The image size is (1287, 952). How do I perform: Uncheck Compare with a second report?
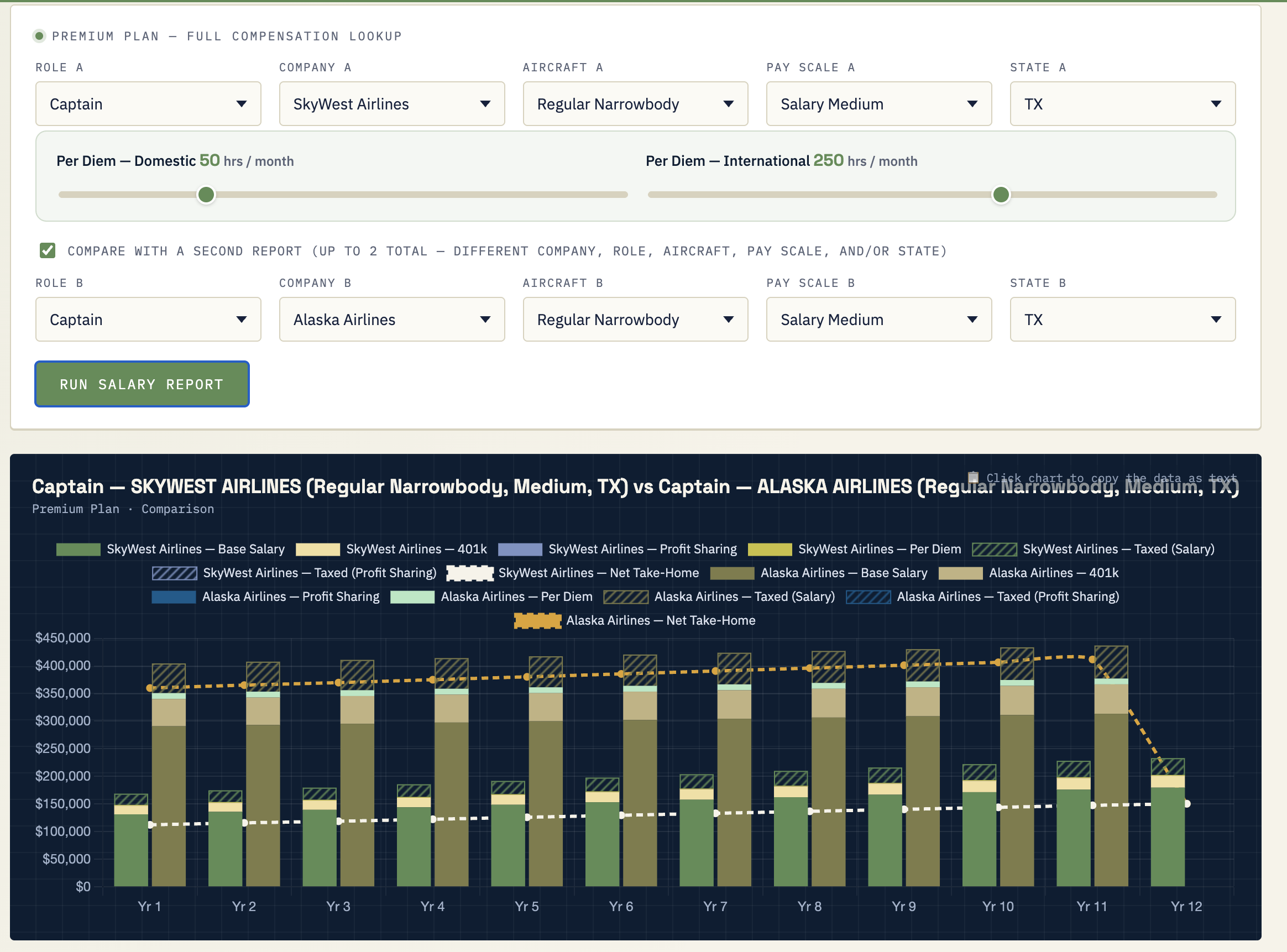(48, 250)
